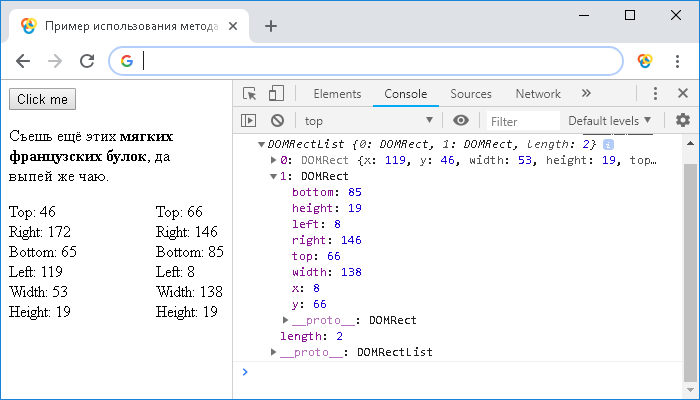Click the 'right: 146' property
The width and height of the screenshot is (700, 400).
click(327, 240)
